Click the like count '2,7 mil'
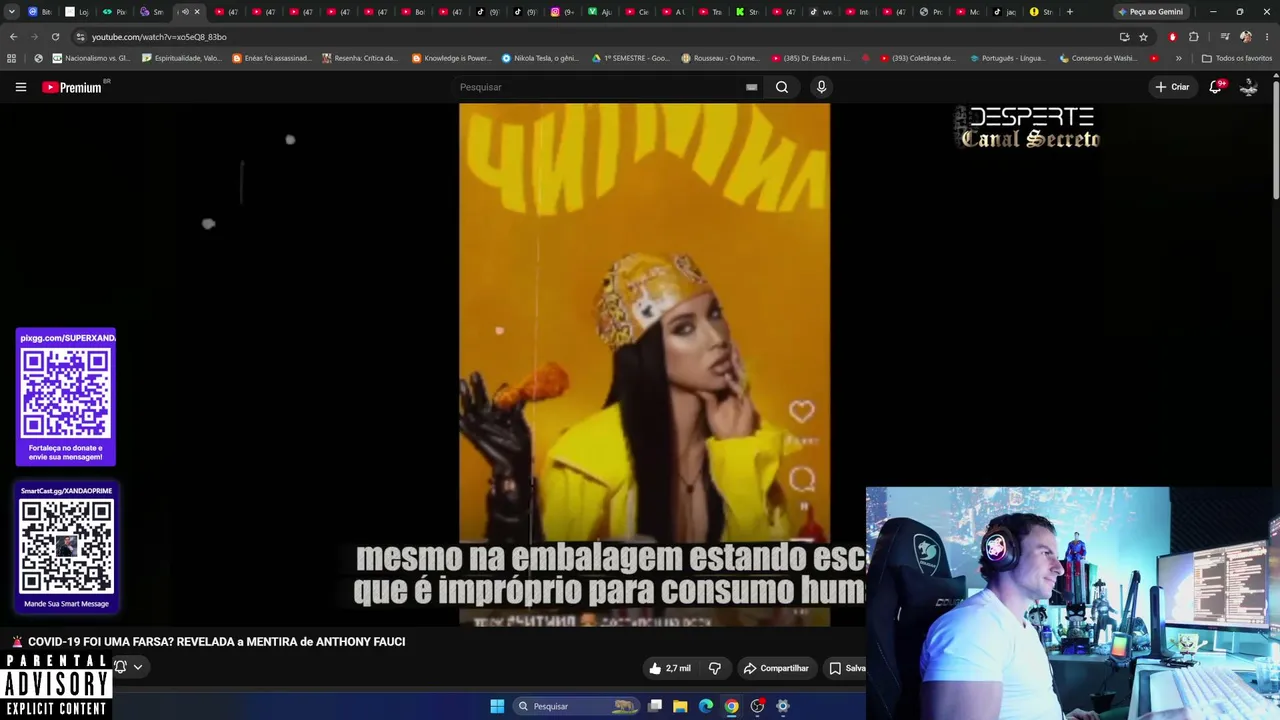This screenshot has width=1280, height=720. (678, 668)
